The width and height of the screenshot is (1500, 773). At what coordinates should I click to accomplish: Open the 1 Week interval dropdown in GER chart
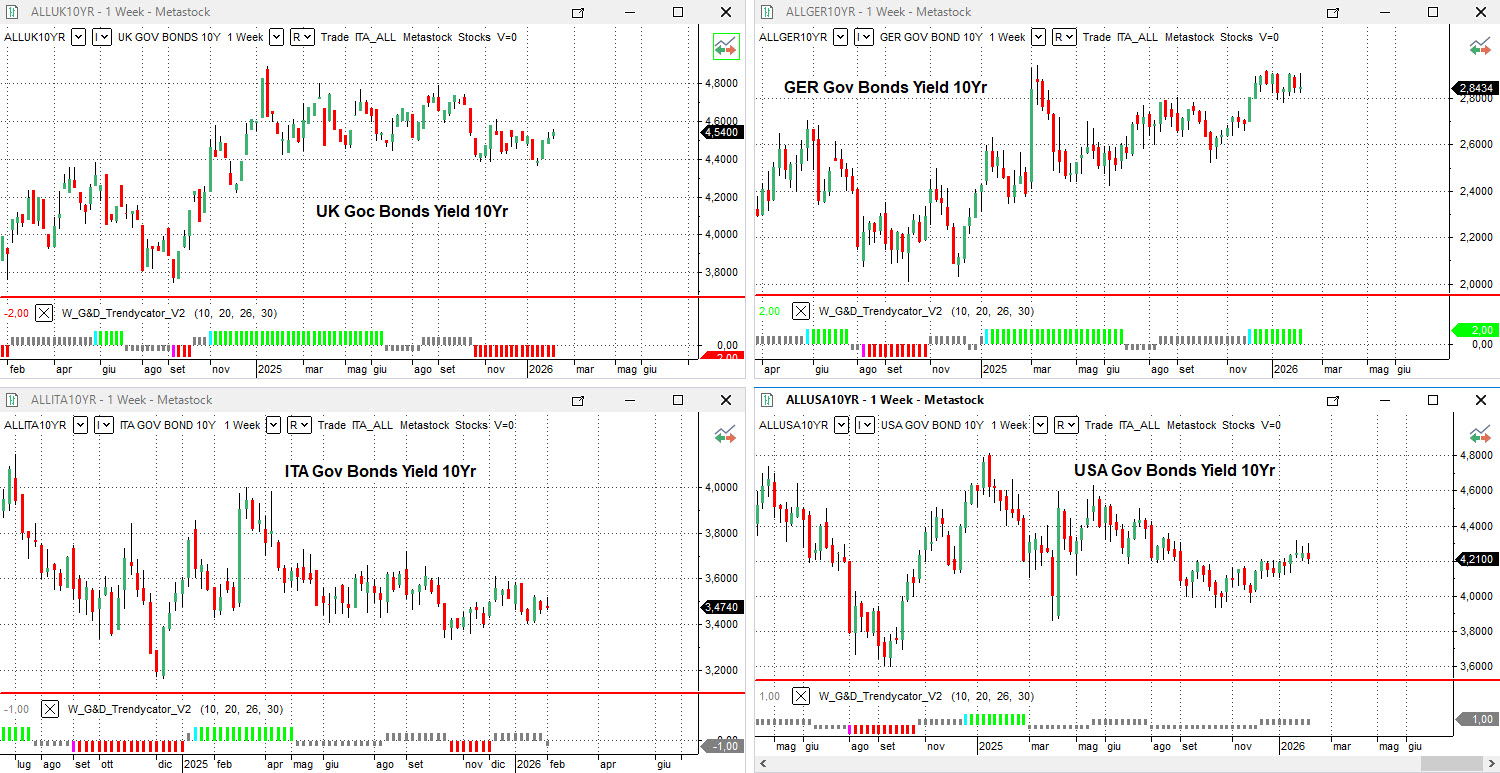pos(1039,37)
